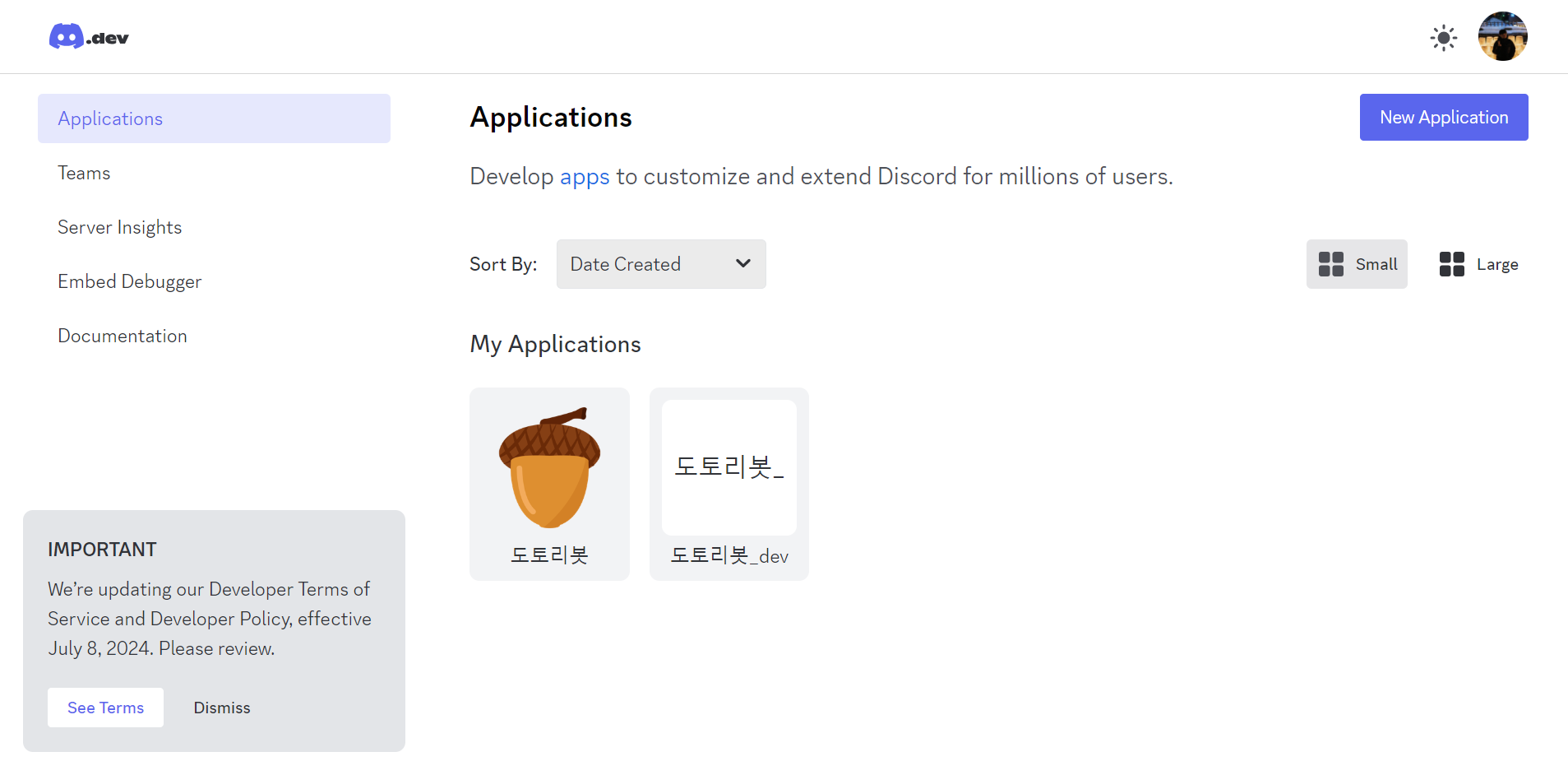Image resolution: width=1568 pixels, height=775 pixels.
Task: Click the Discord .dev logo
Action: tap(89, 37)
